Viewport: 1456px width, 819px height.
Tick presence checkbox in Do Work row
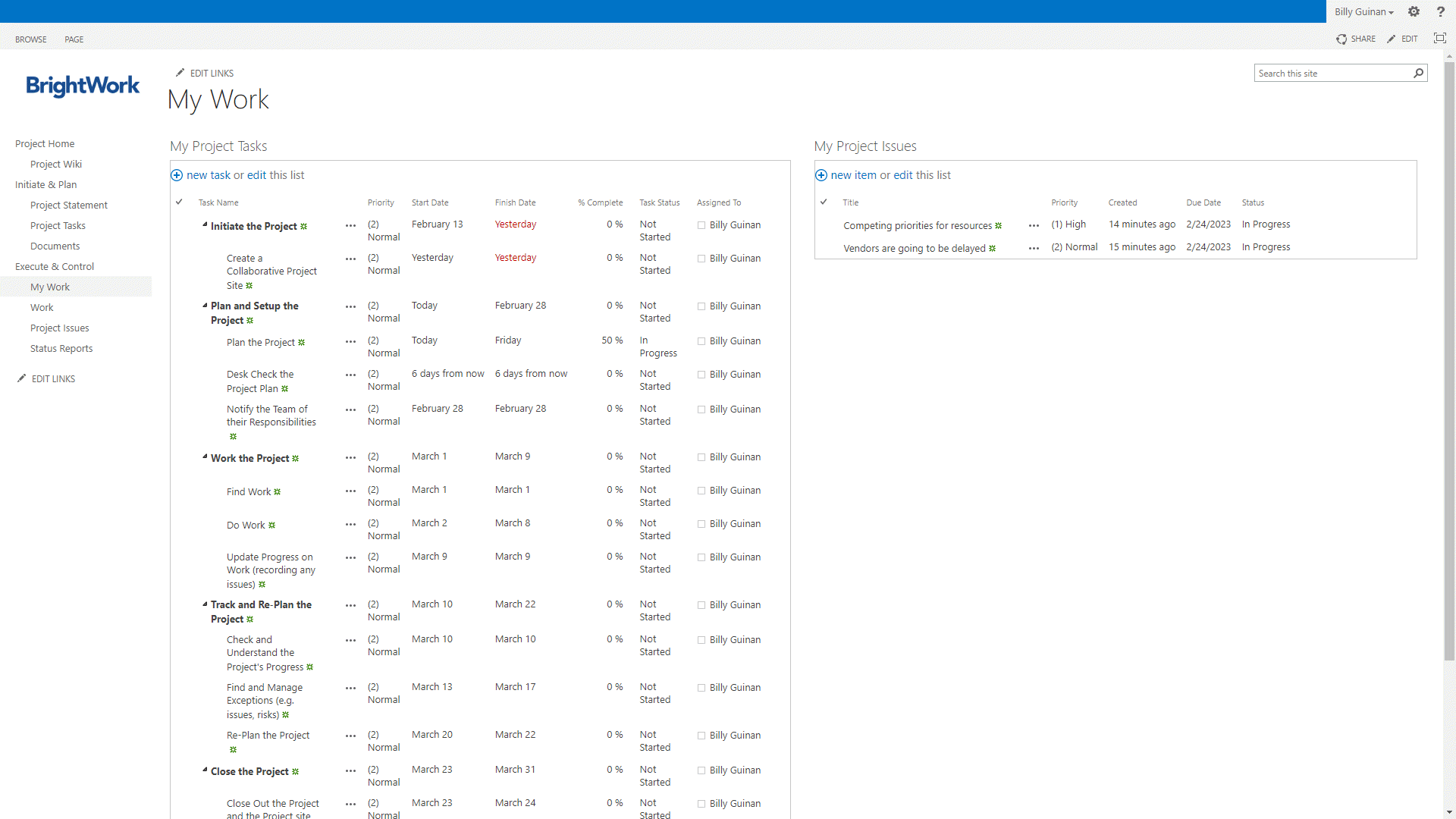(701, 524)
